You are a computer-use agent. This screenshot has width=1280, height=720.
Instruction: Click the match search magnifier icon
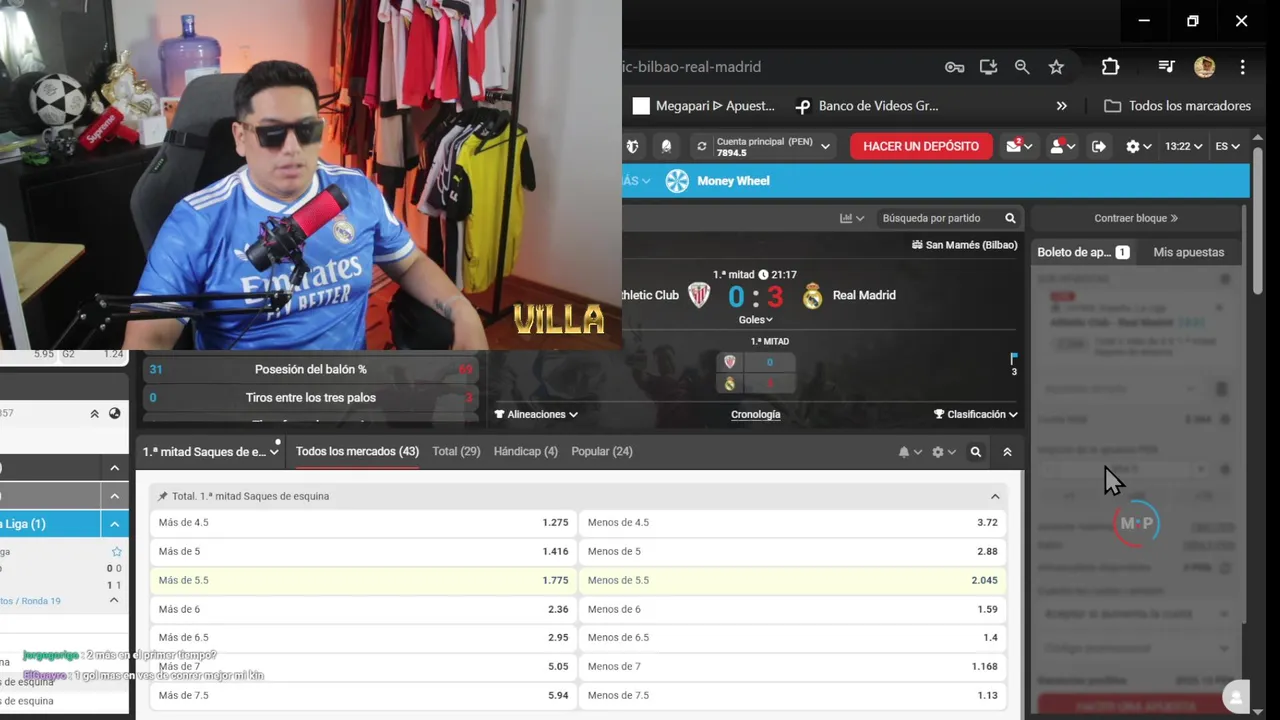tap(1010, 218)
